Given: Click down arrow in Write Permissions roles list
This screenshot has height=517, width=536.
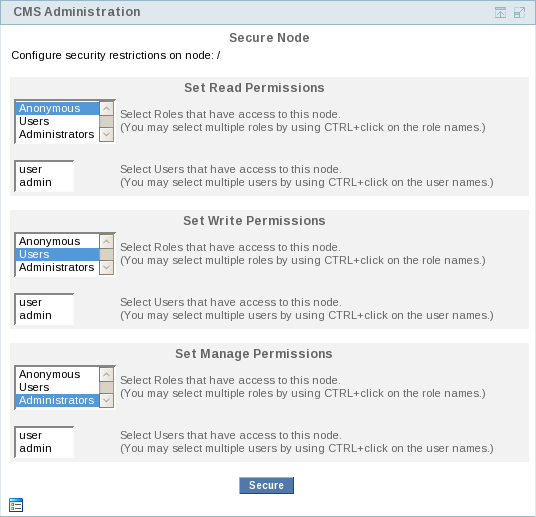Looking at the screenshot, I should coord(107,267).
